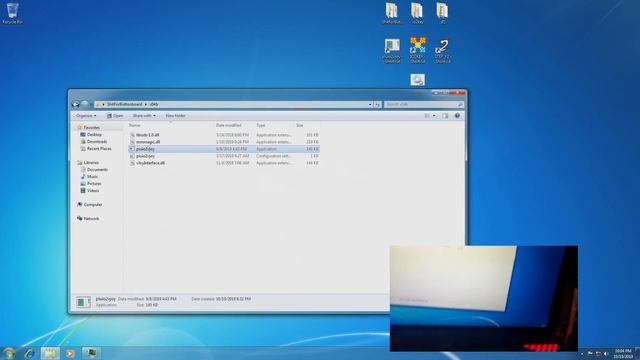Open Explorer help
This screenshot has height=360, width=640.
[x=457, y=116]
